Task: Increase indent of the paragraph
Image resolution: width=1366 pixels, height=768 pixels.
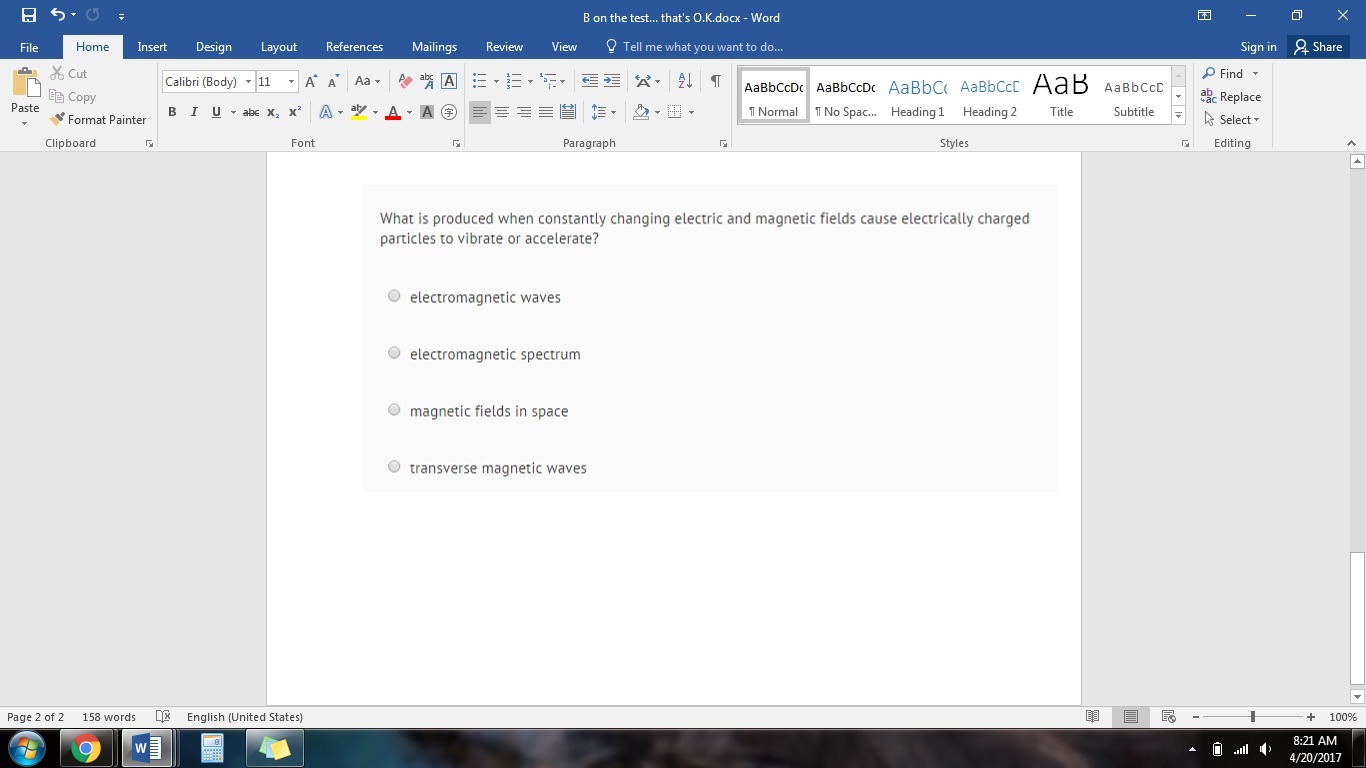Action: tap(612, 81)
